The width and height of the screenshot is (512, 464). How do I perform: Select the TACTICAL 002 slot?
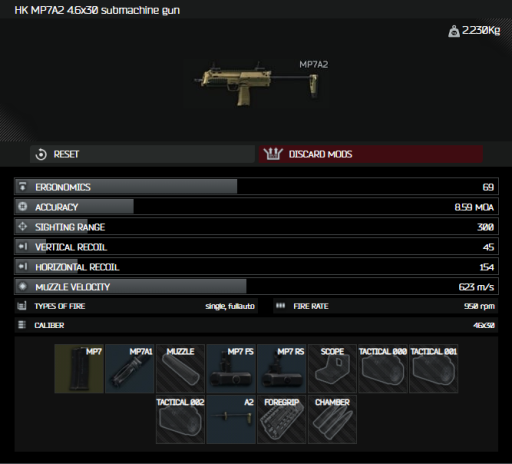click(x=180, y=419)
